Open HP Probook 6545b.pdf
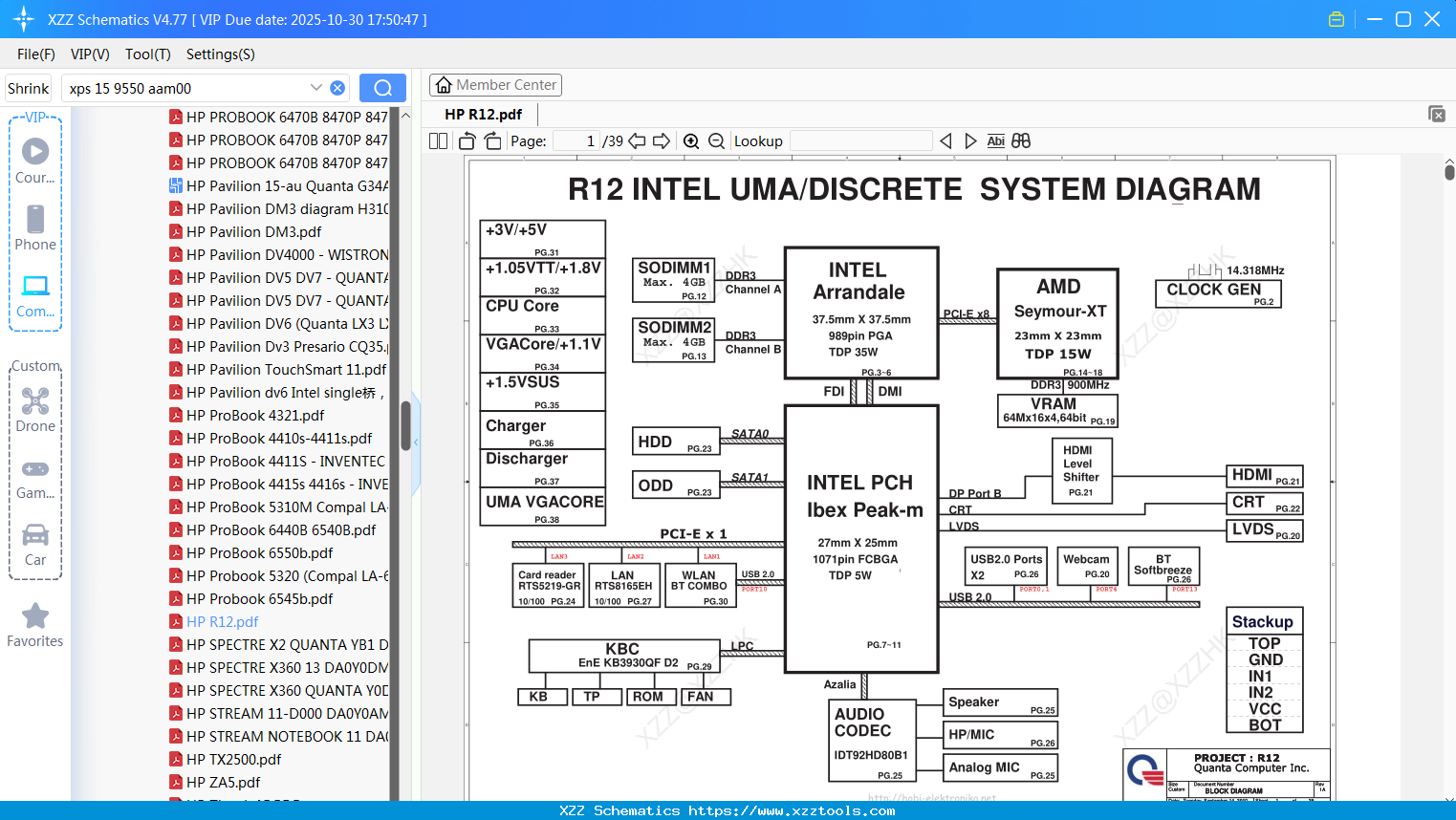Screen dimensions: 1456x820 point(259,598)
